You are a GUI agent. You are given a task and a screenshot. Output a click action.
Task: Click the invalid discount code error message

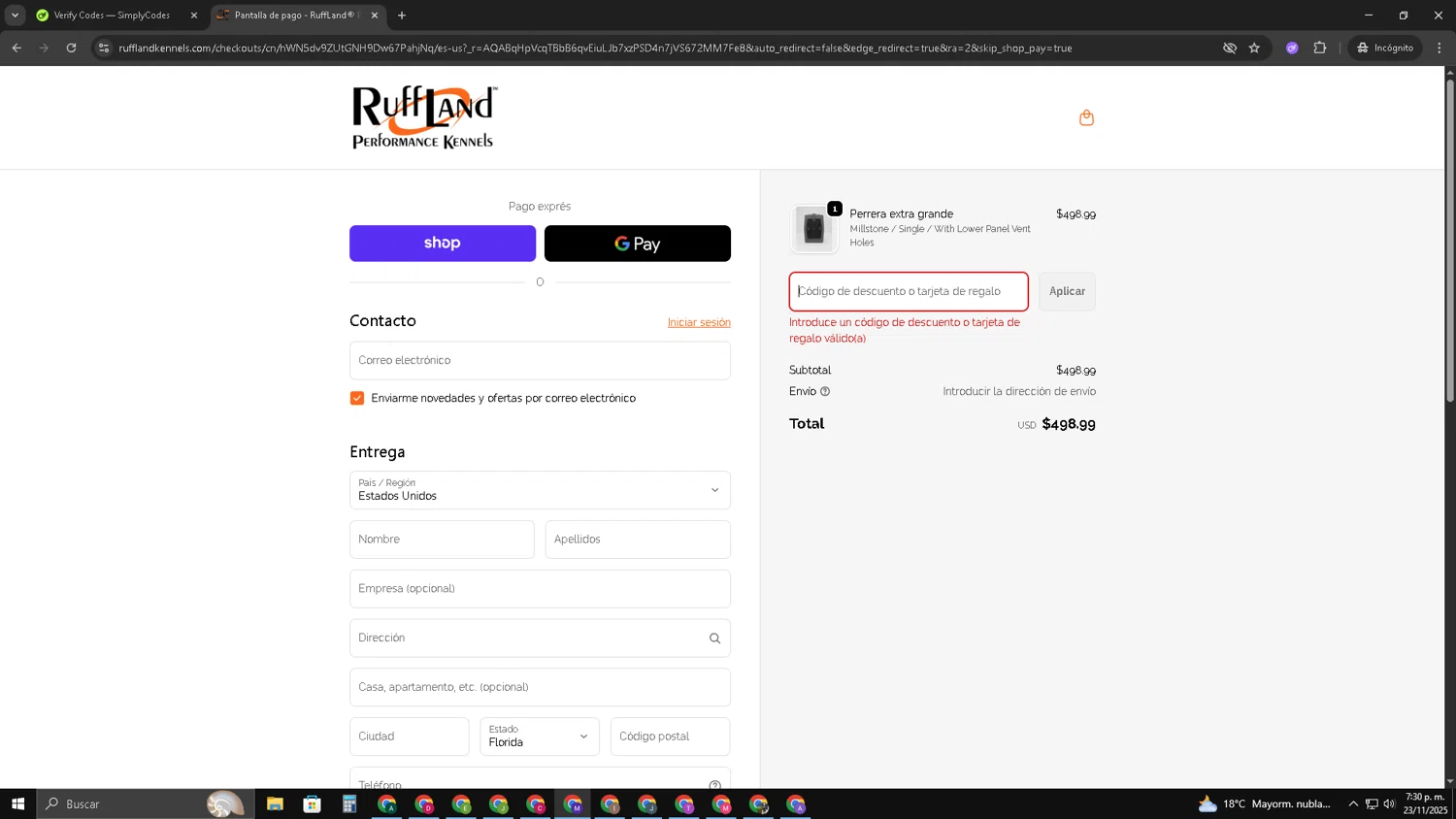[x=905, y=330]
